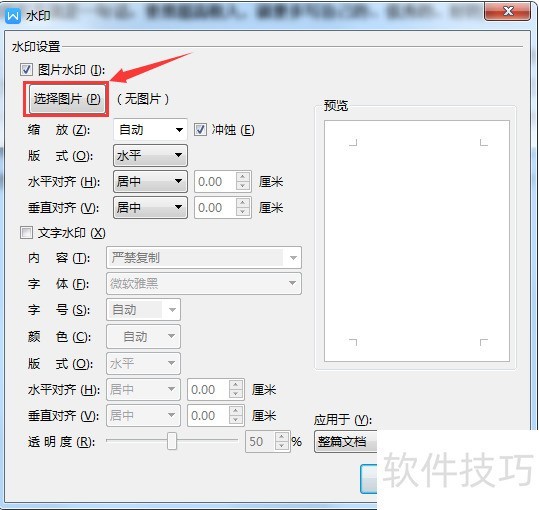Viewport: 539px width, 510px height.
Task: Toggle the 冲蚀 checkbox
Action: [200, 130]
